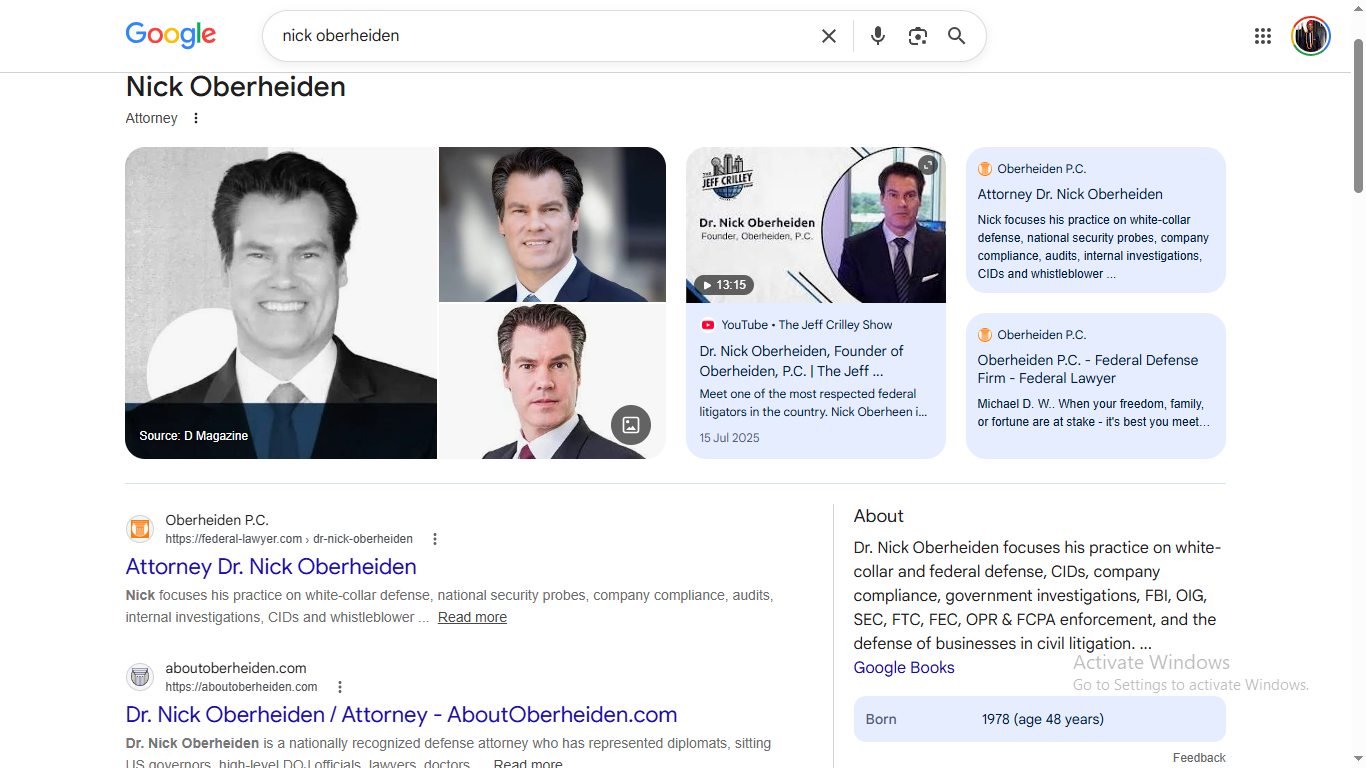
Task: Click the federal-lawyer.com URL breadcrumb
Action: pyautogui.click(x=289, y=539)
